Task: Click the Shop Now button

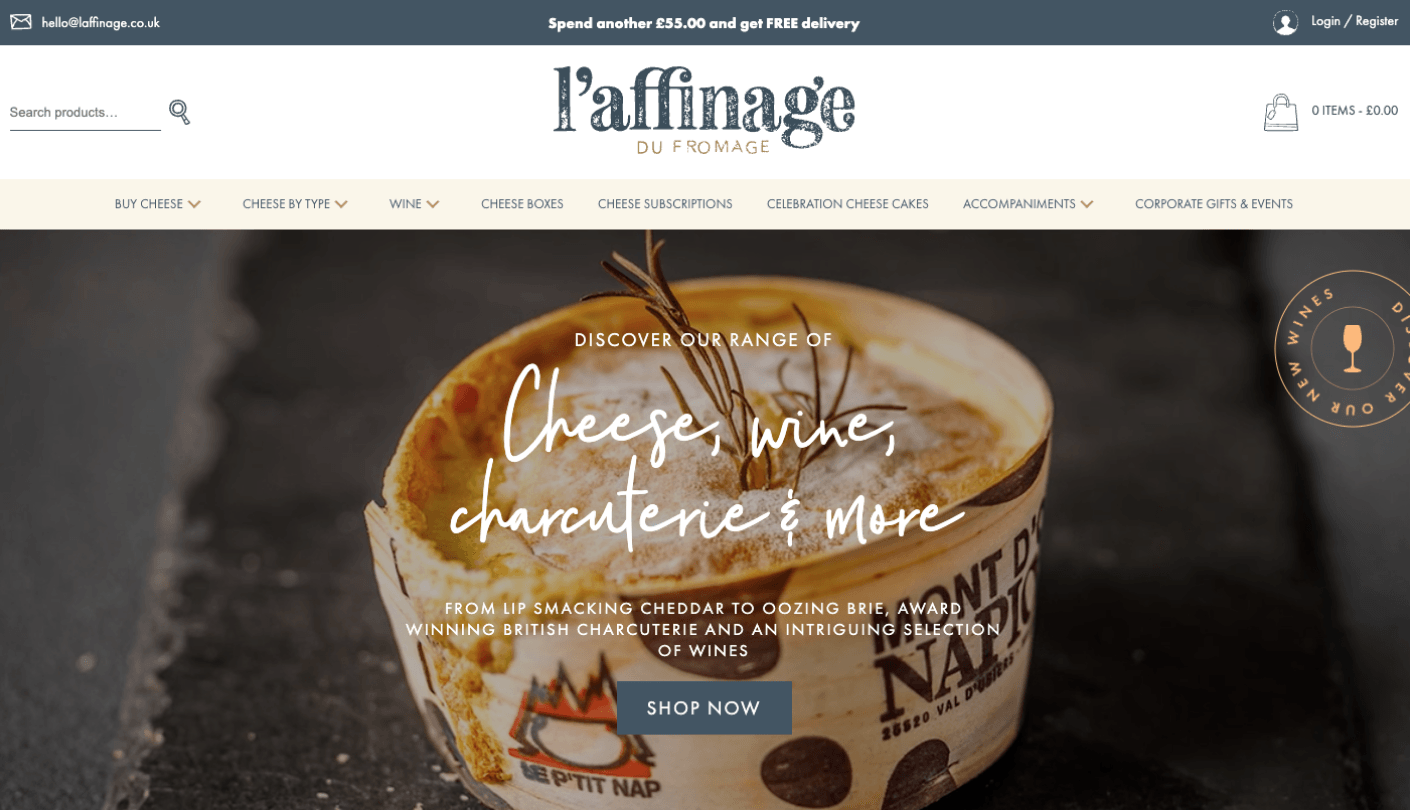Action: click(704, 708)
